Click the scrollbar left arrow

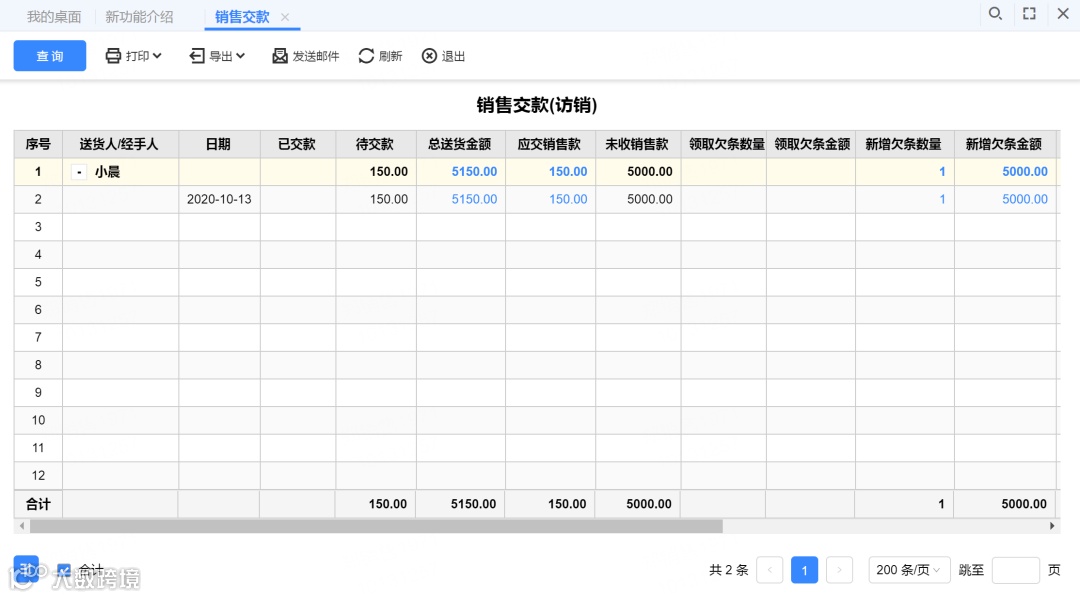coord(22,526)
